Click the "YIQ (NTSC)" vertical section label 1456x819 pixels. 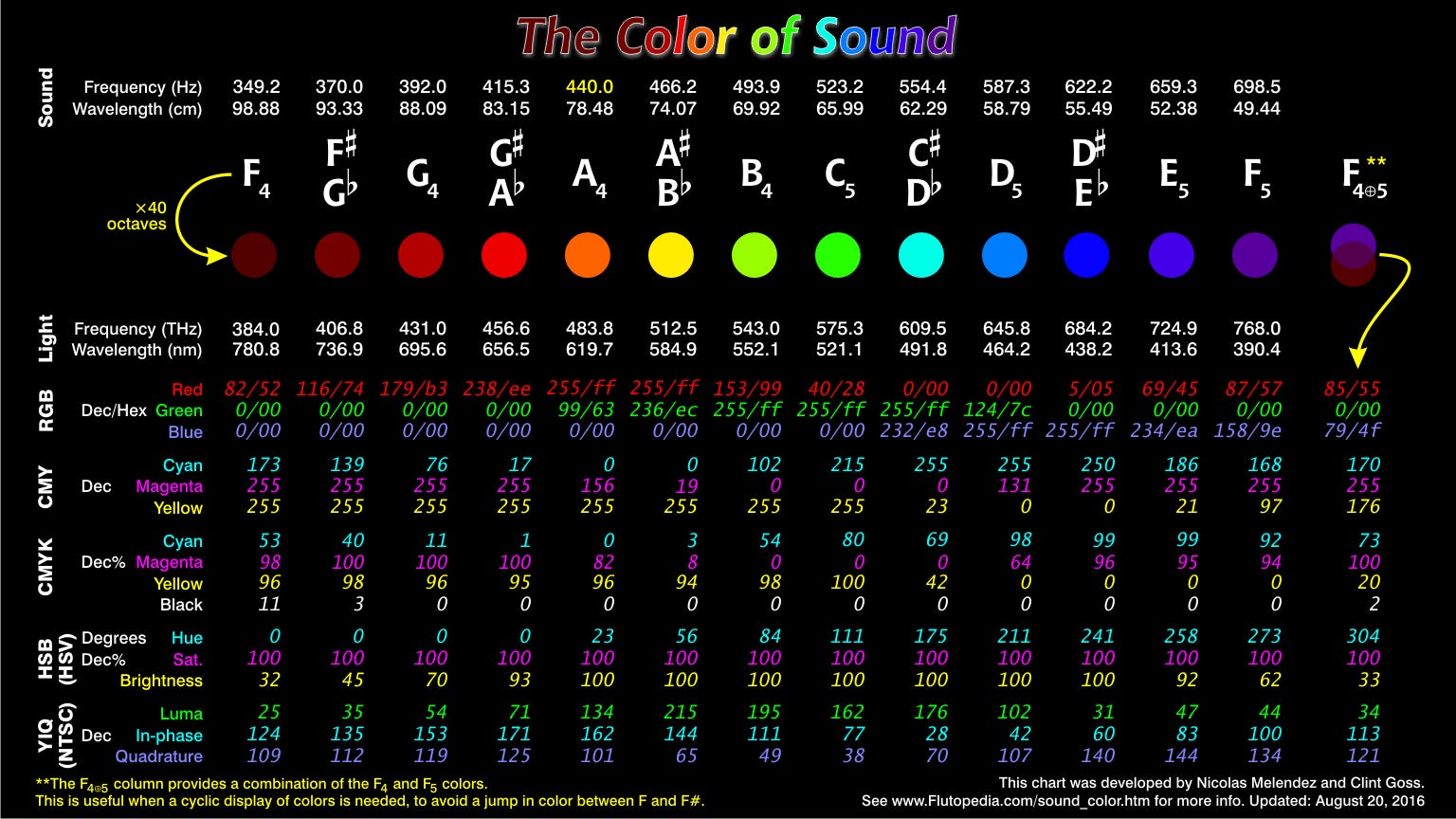(56, 736)
